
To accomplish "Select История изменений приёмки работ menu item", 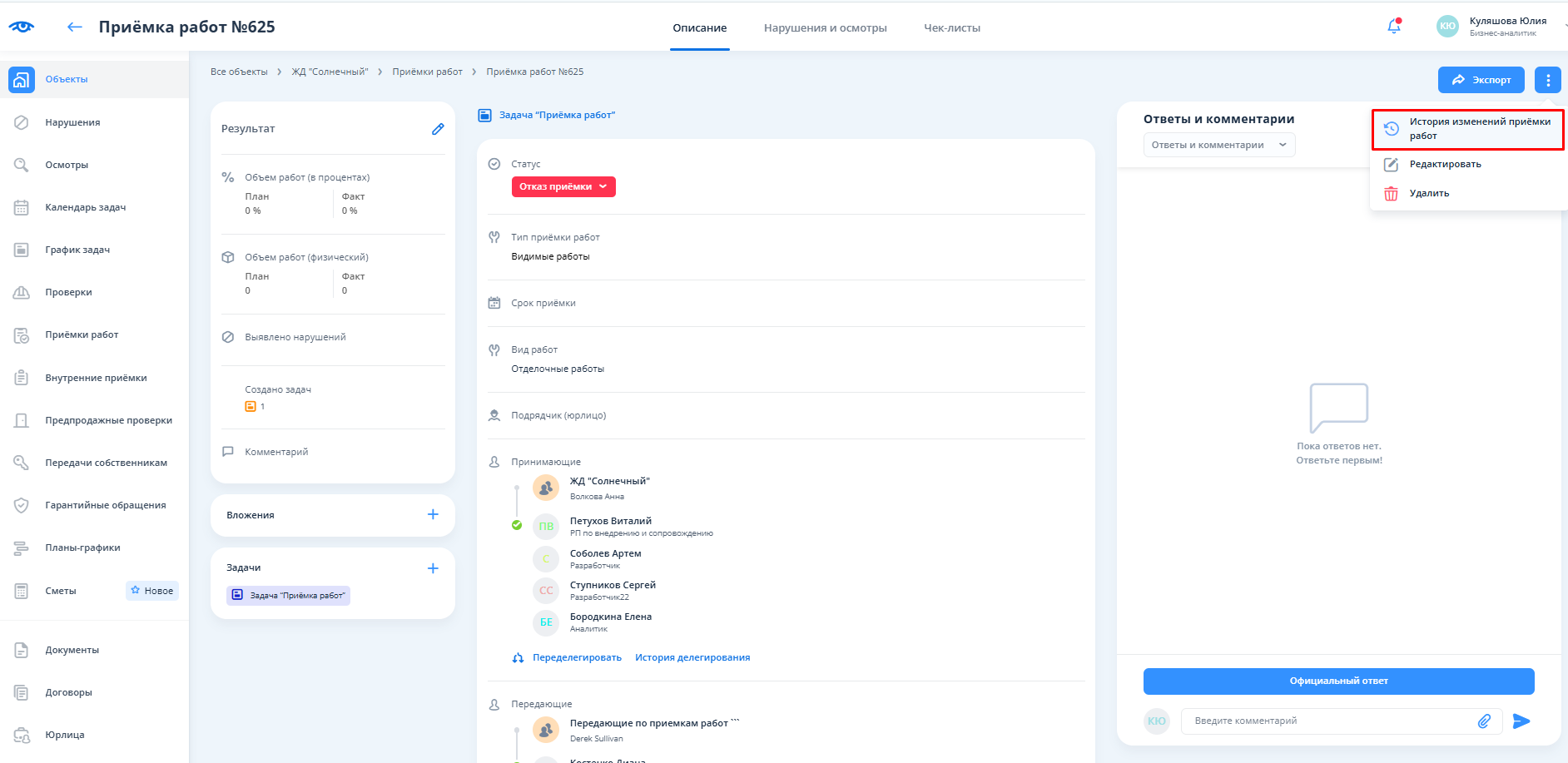I will 1468,129.
